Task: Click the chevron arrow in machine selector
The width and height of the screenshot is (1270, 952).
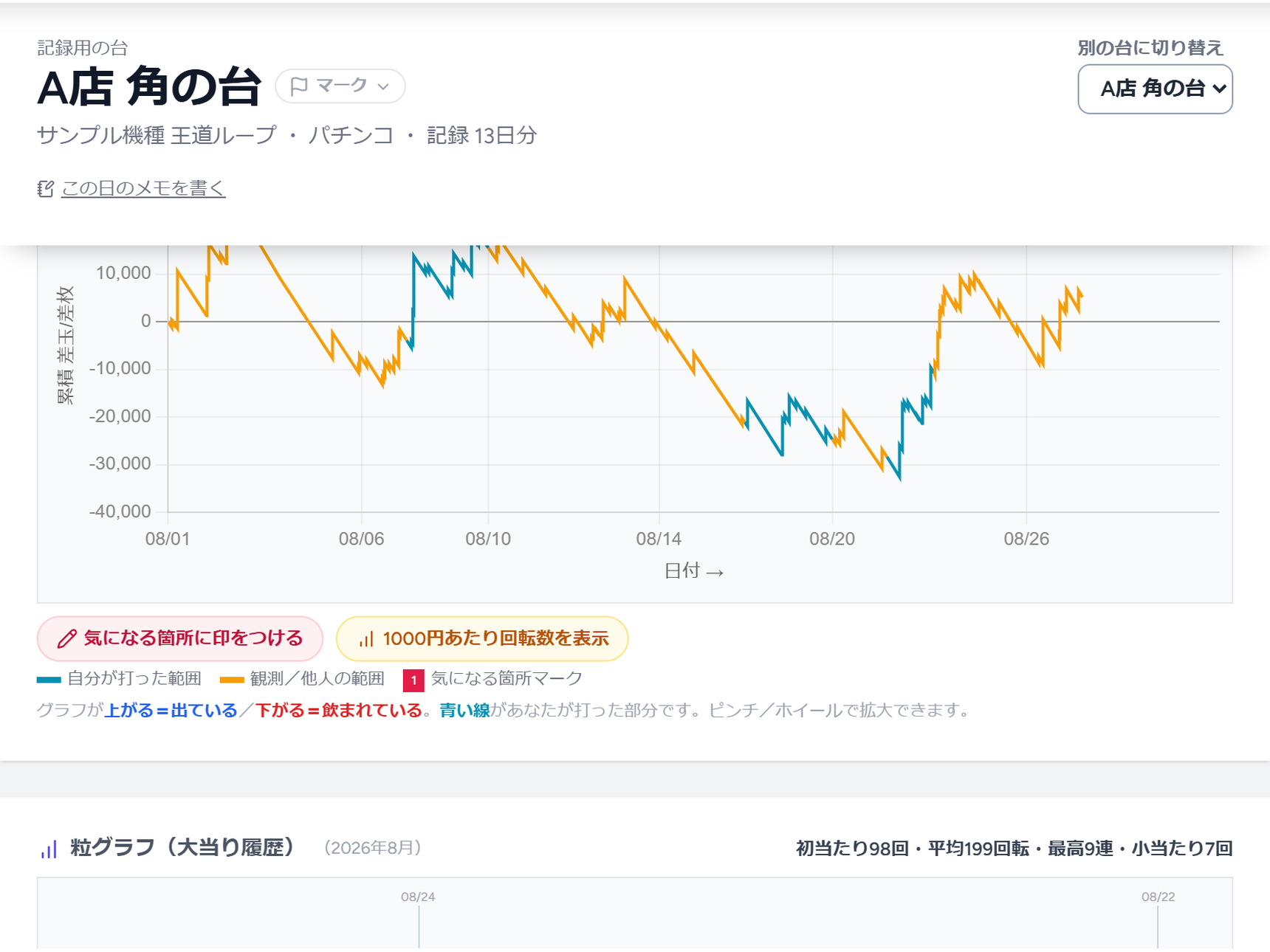Action: [1219, 89]
